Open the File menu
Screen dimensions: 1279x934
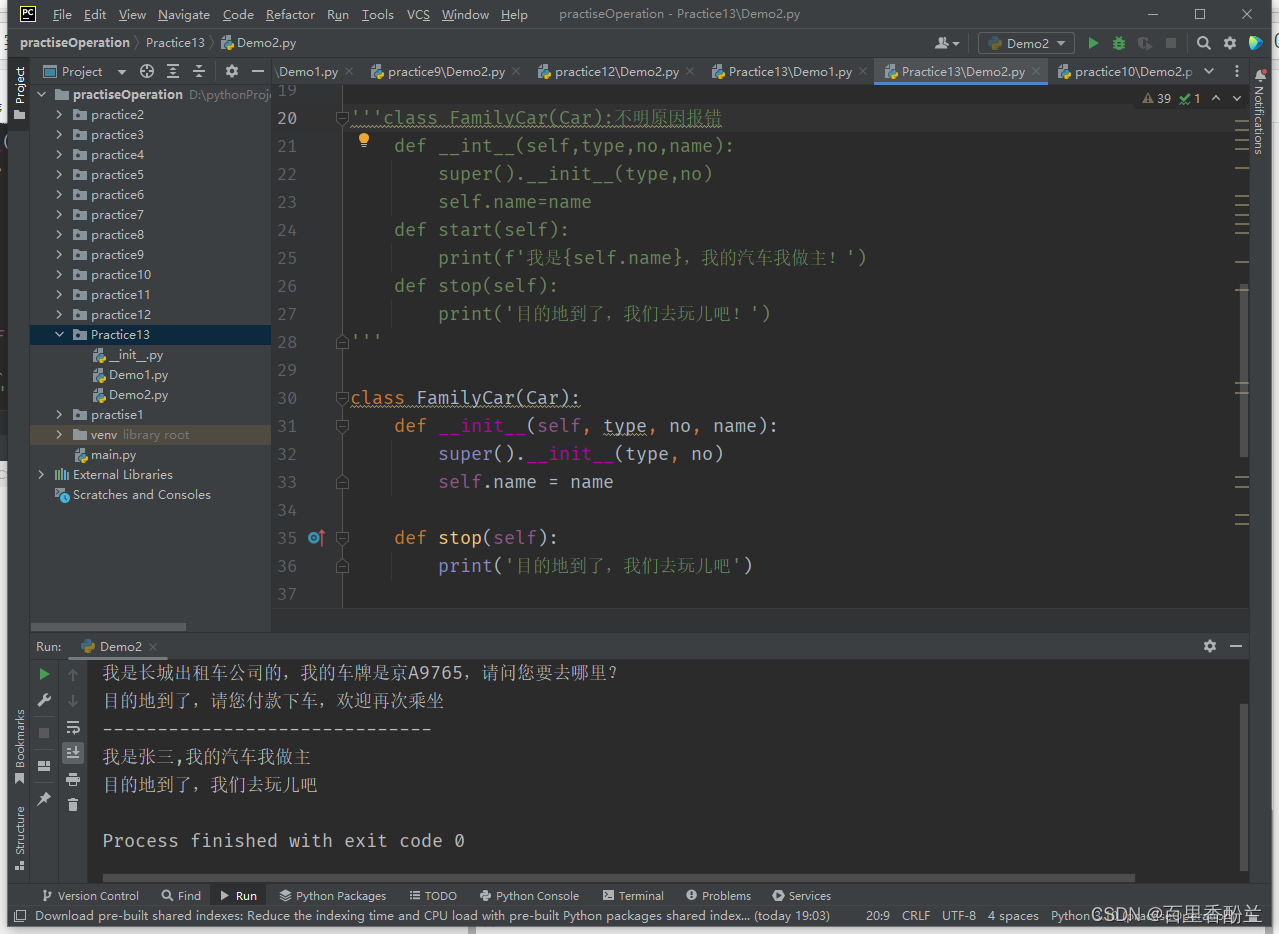coord(61,15)
